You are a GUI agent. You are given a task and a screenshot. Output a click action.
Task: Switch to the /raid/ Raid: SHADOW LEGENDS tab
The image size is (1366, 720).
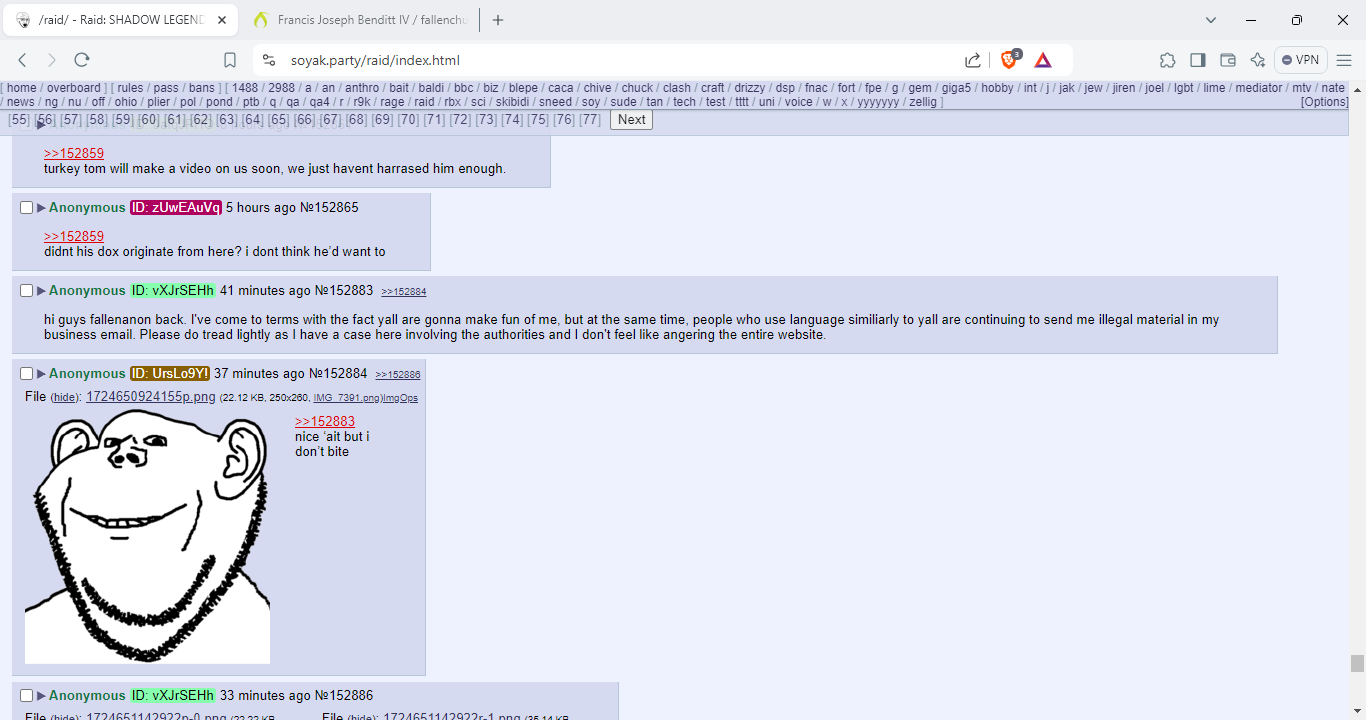coord(120,20)
